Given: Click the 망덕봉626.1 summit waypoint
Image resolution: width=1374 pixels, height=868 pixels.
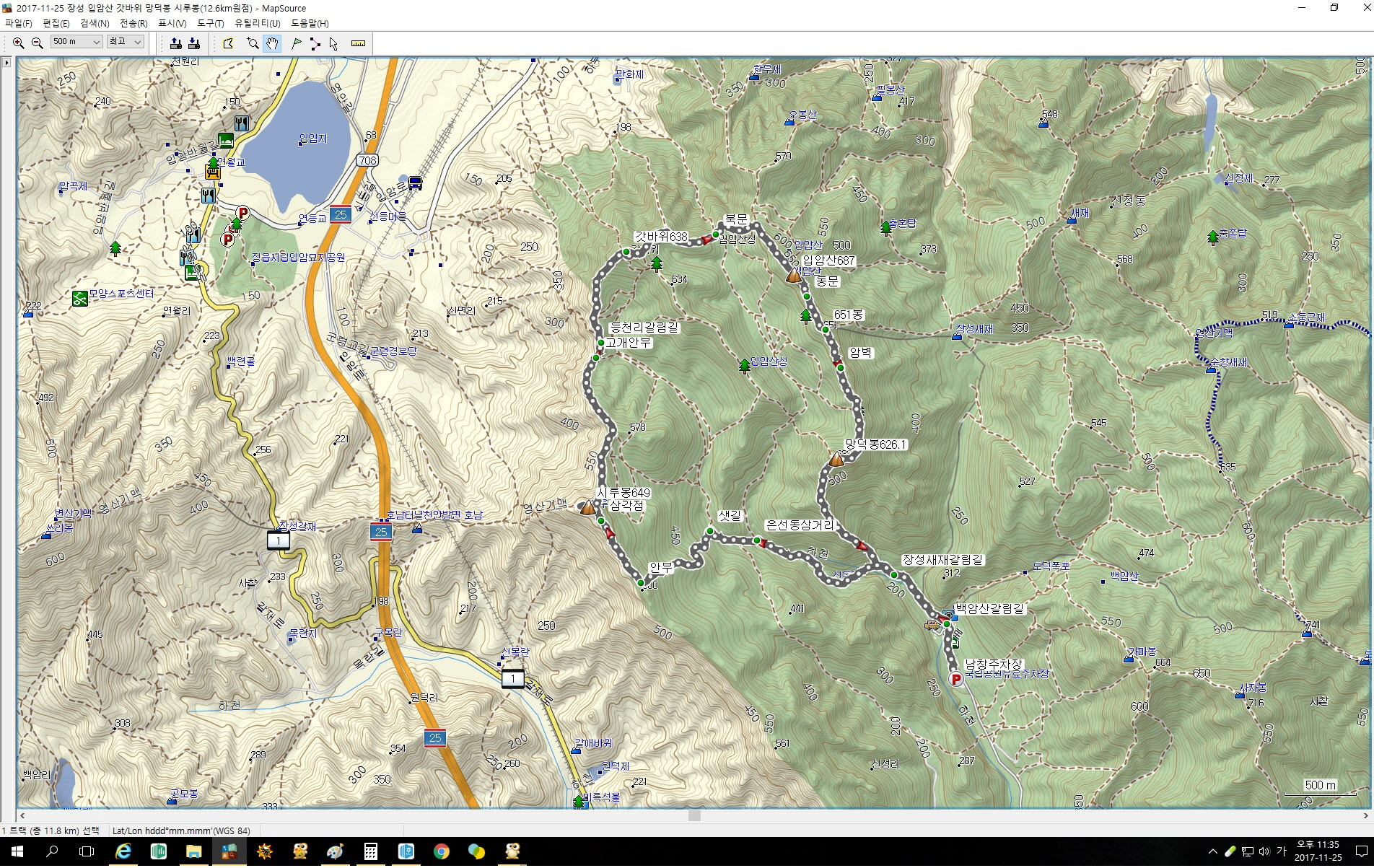Looking at the screenshot, I should pyautogui.click(x=836, y=459).
